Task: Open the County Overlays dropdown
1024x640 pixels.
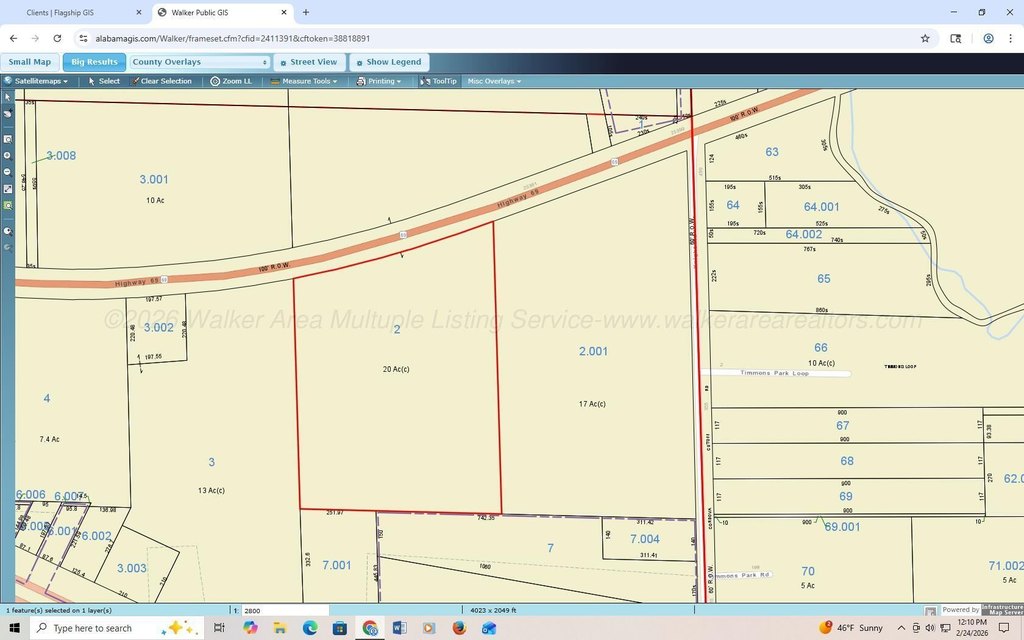Action: (199, 62)
